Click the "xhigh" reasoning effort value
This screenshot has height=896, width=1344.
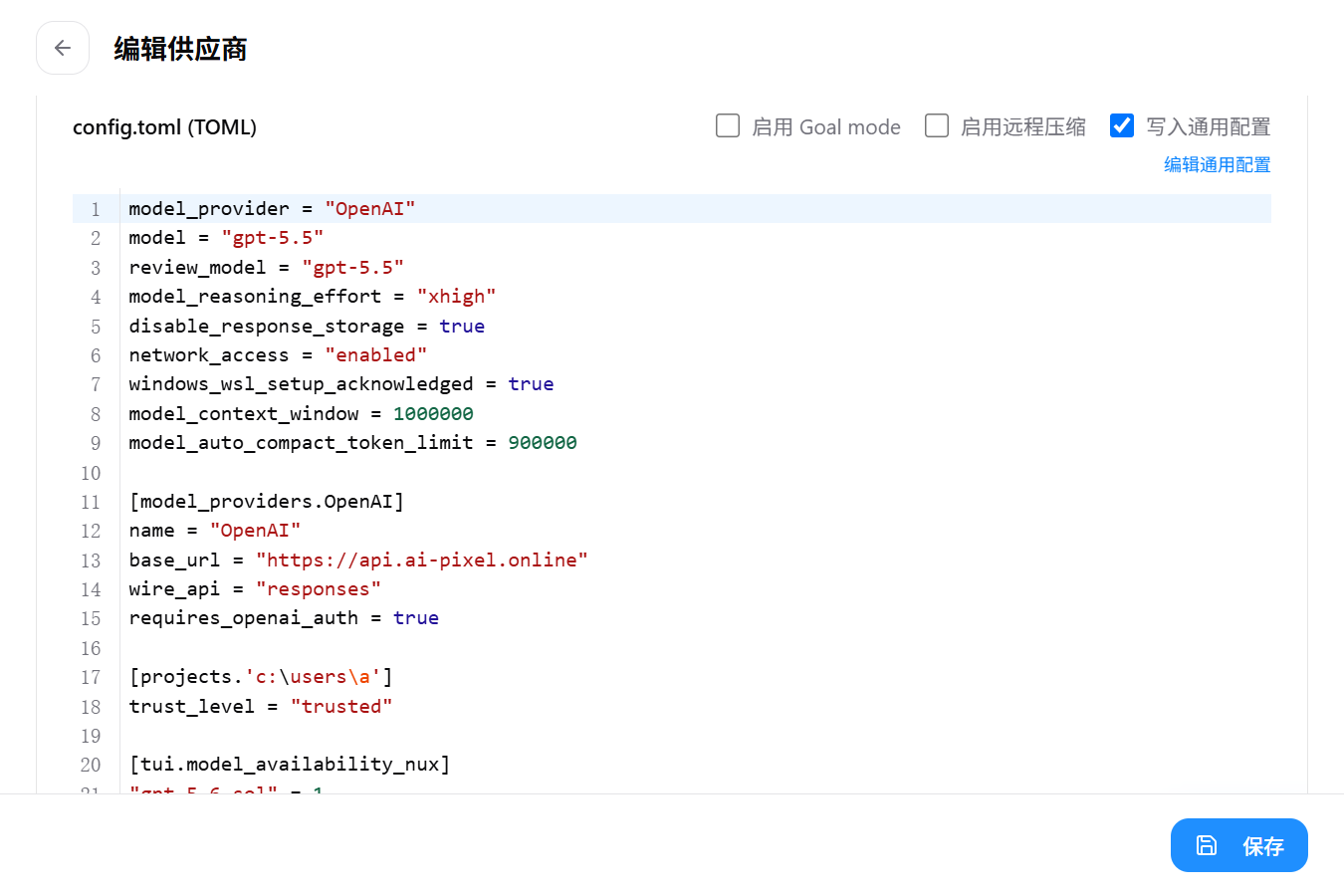coord(456,297)
